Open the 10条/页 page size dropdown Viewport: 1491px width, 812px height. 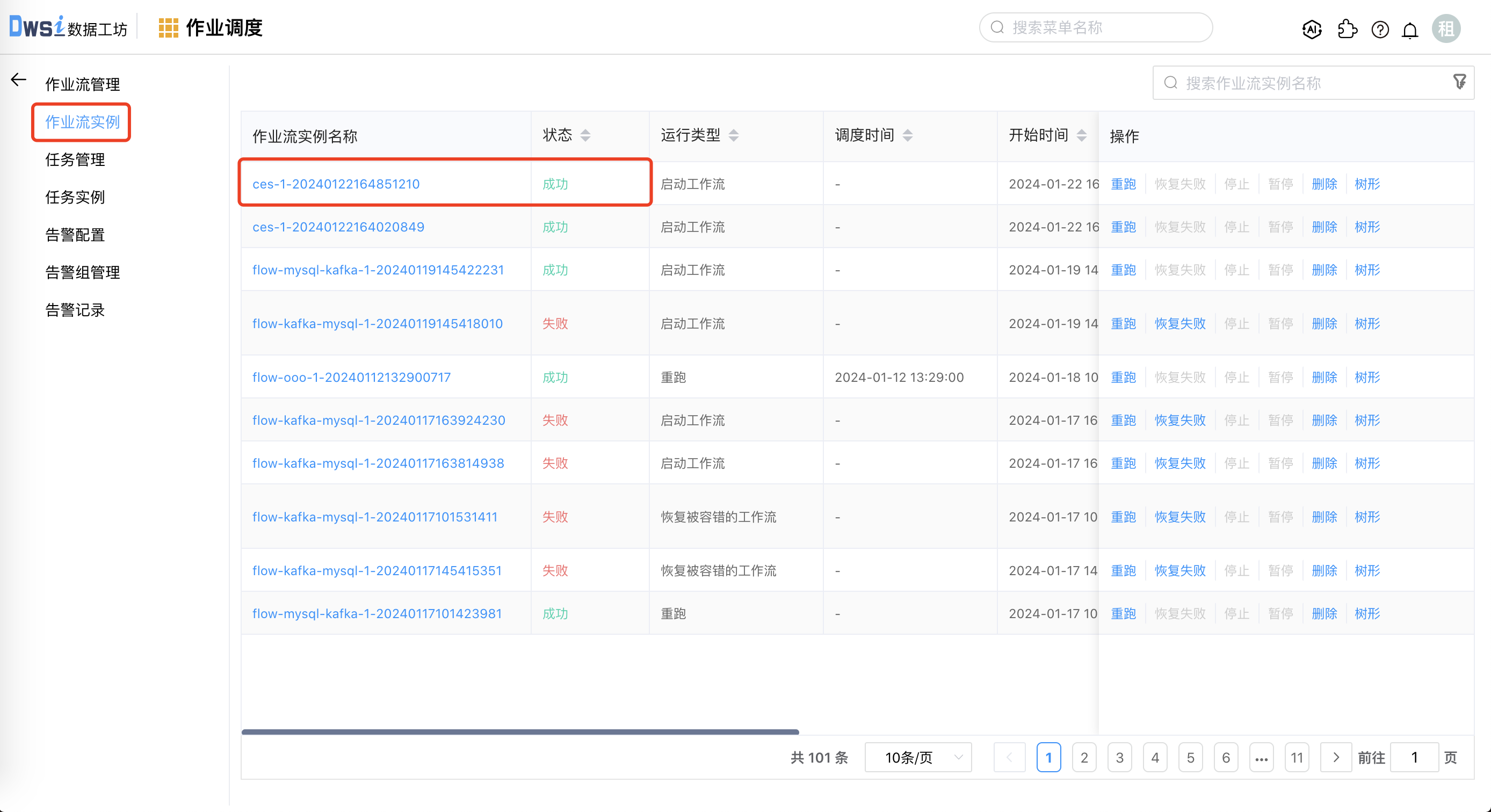coord(918,757)
